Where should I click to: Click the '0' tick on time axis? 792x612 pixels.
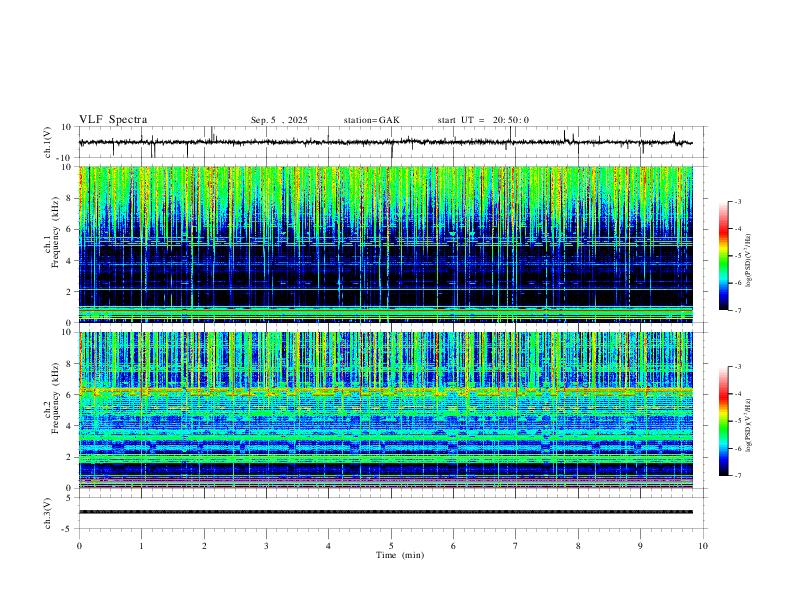coord(79,546)
